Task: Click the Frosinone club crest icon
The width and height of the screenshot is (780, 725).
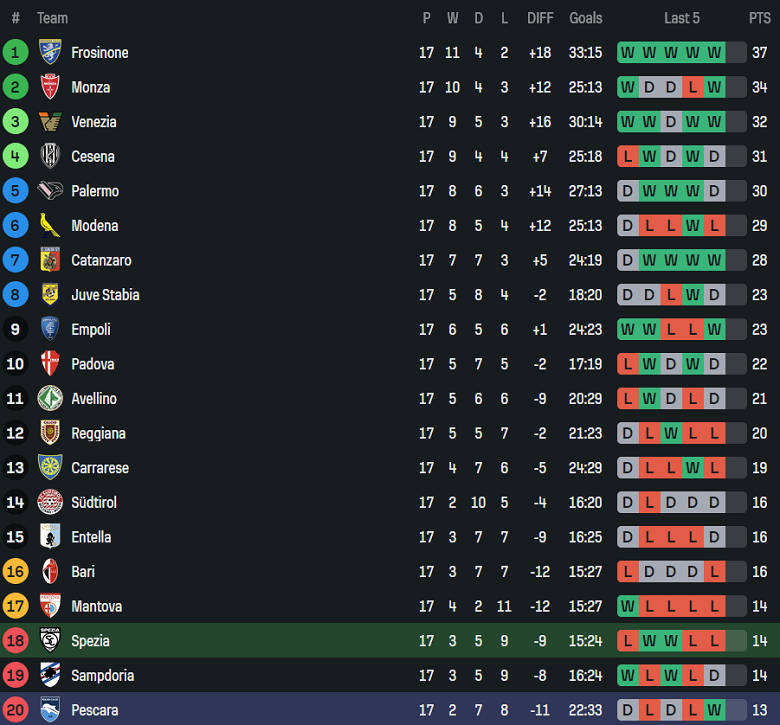Action: [50, 53]
